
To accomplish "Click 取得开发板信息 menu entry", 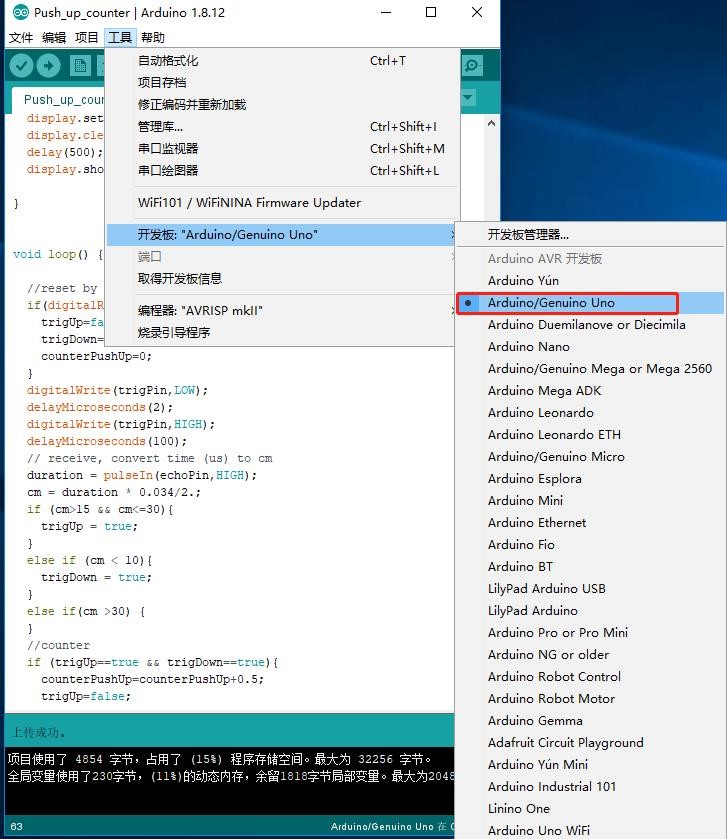I will (180, 279).
